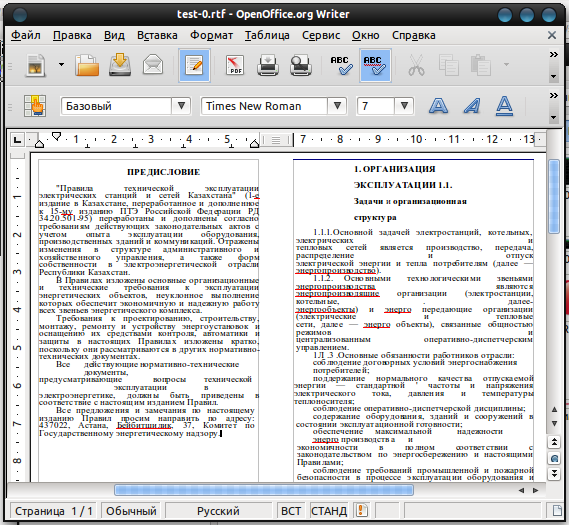Toggle Bold formatting

(x=438, y=106)
